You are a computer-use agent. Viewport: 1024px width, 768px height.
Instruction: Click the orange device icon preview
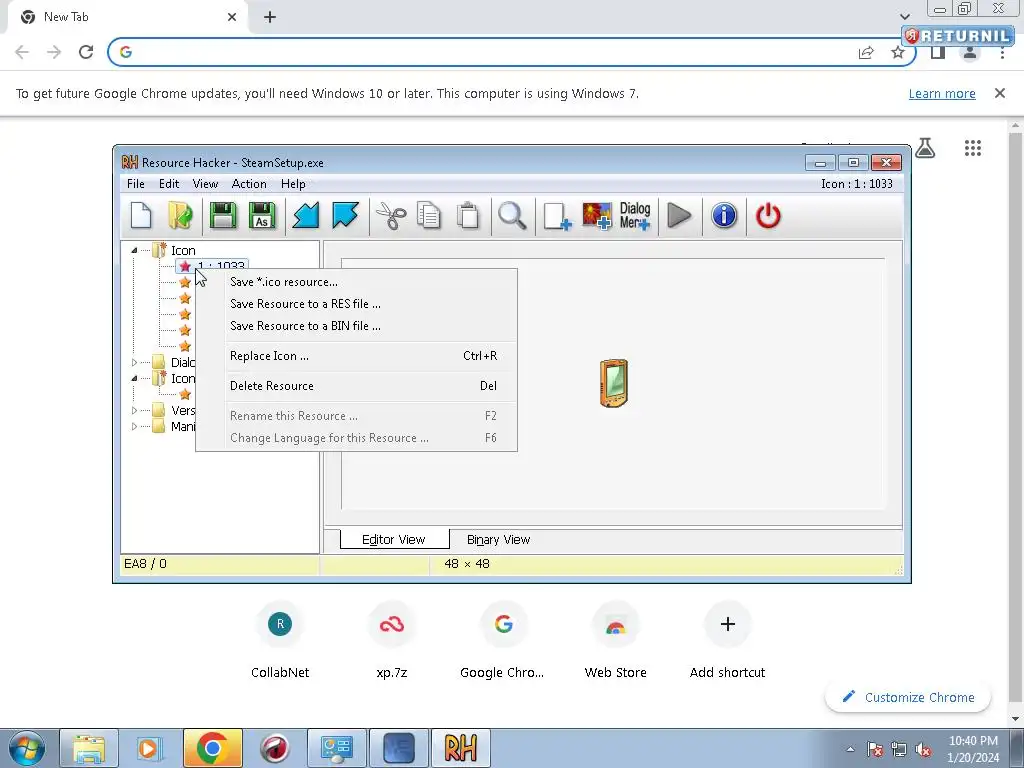click(614, 383)
